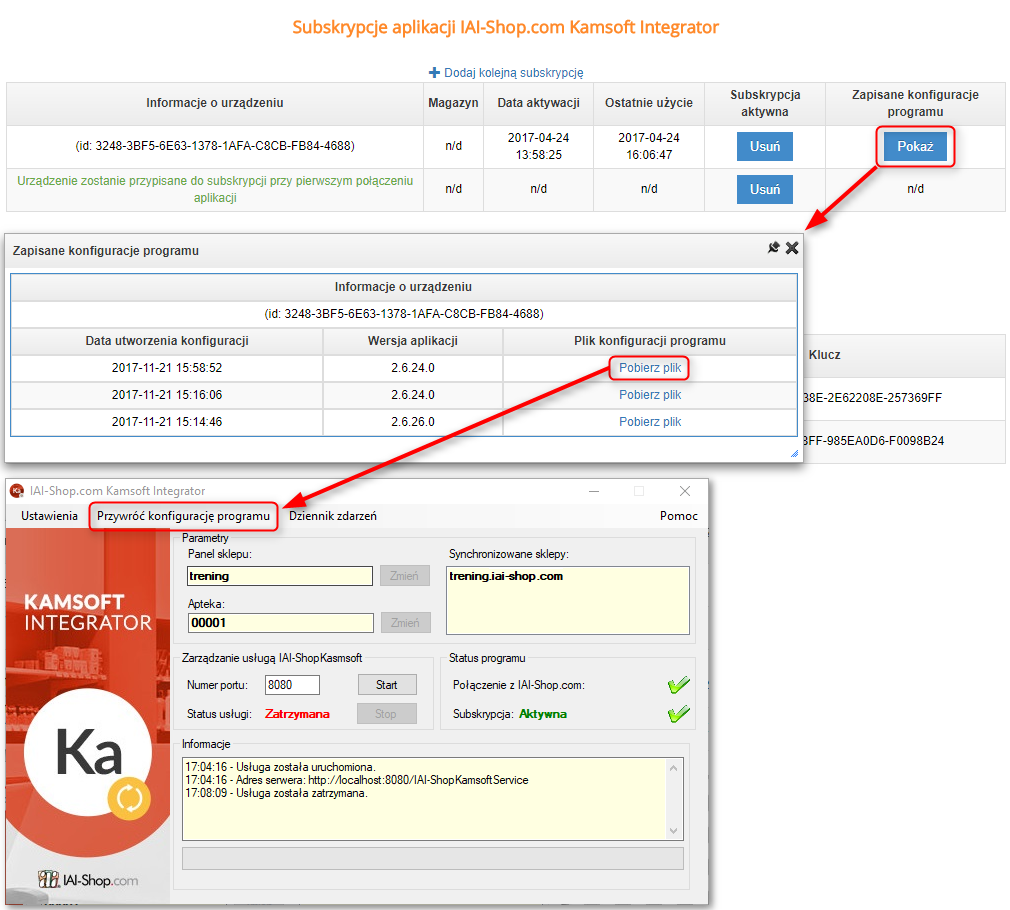Click the green unassigned device notice text
The image size is (1010, 910).
pos(214,189)
